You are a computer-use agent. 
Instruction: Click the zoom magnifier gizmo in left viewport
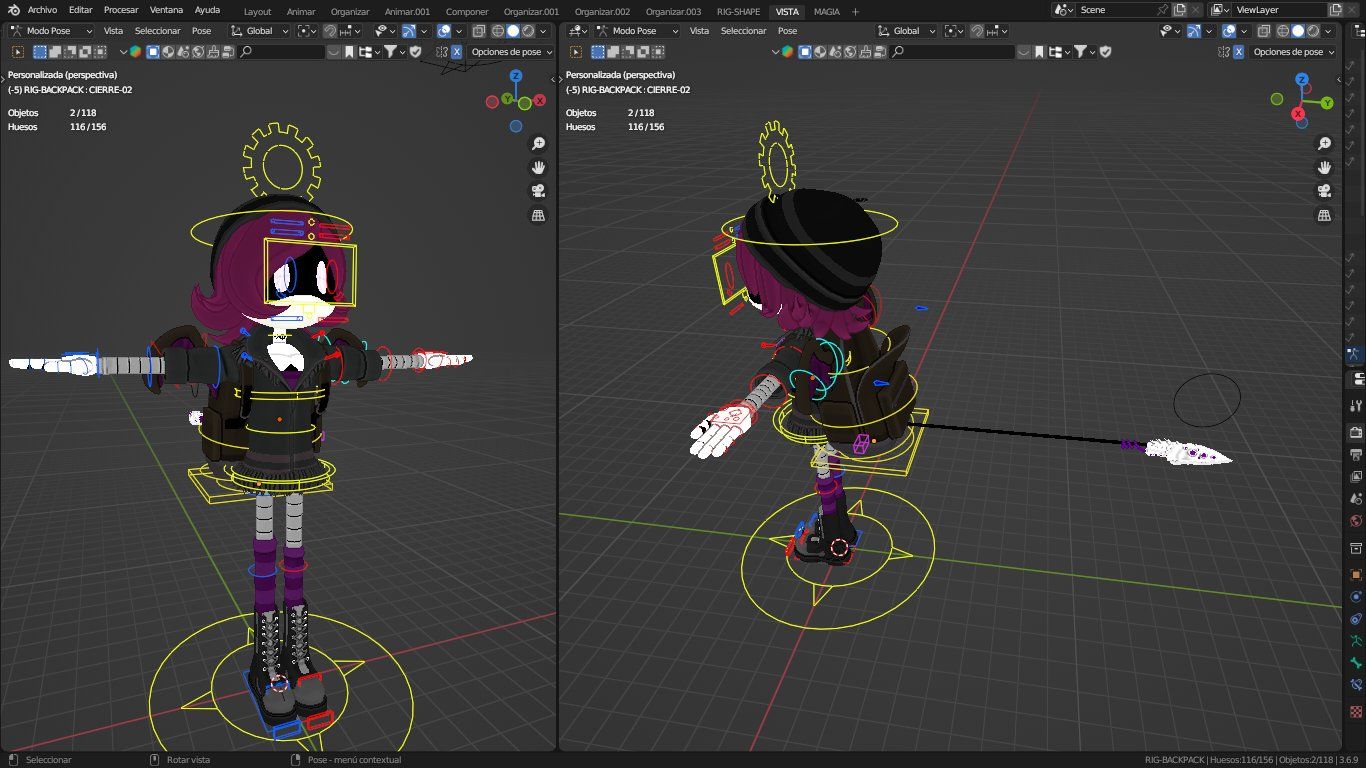point(538,143)
